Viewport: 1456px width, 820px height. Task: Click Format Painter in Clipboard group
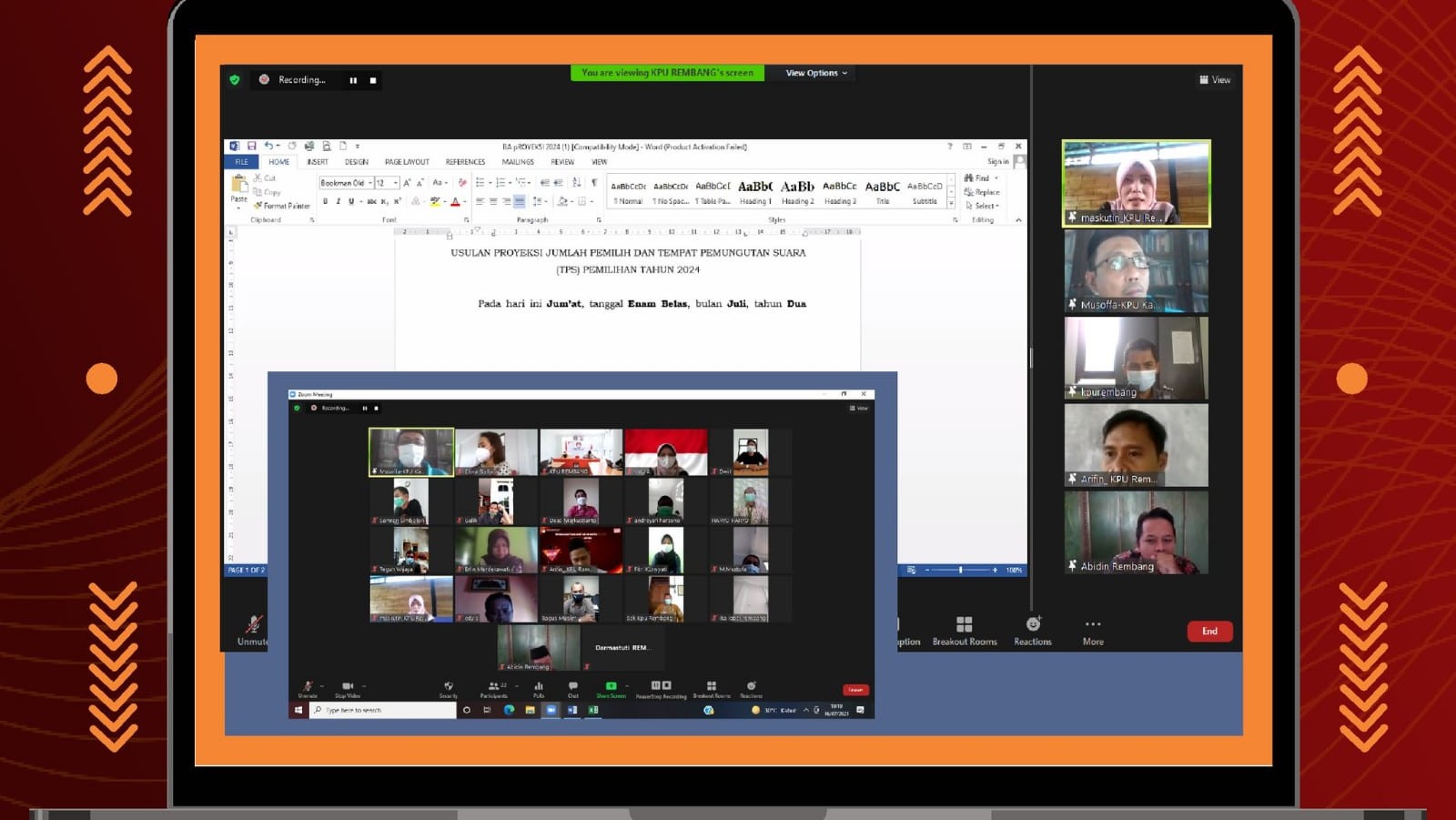(282, 206)
